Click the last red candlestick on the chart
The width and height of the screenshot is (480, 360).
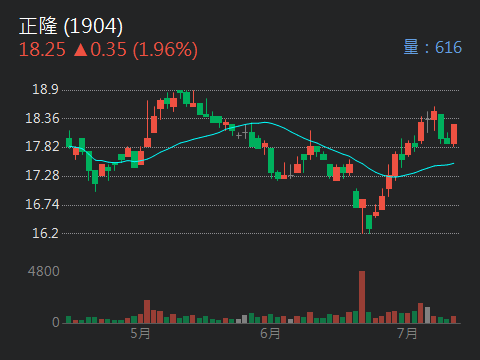pyautogui.click(x=454, y=134)
